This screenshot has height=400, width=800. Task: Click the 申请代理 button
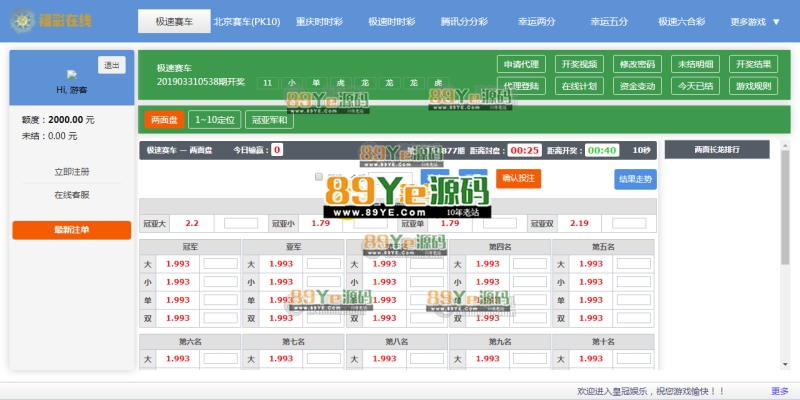(x=521, y=64)
